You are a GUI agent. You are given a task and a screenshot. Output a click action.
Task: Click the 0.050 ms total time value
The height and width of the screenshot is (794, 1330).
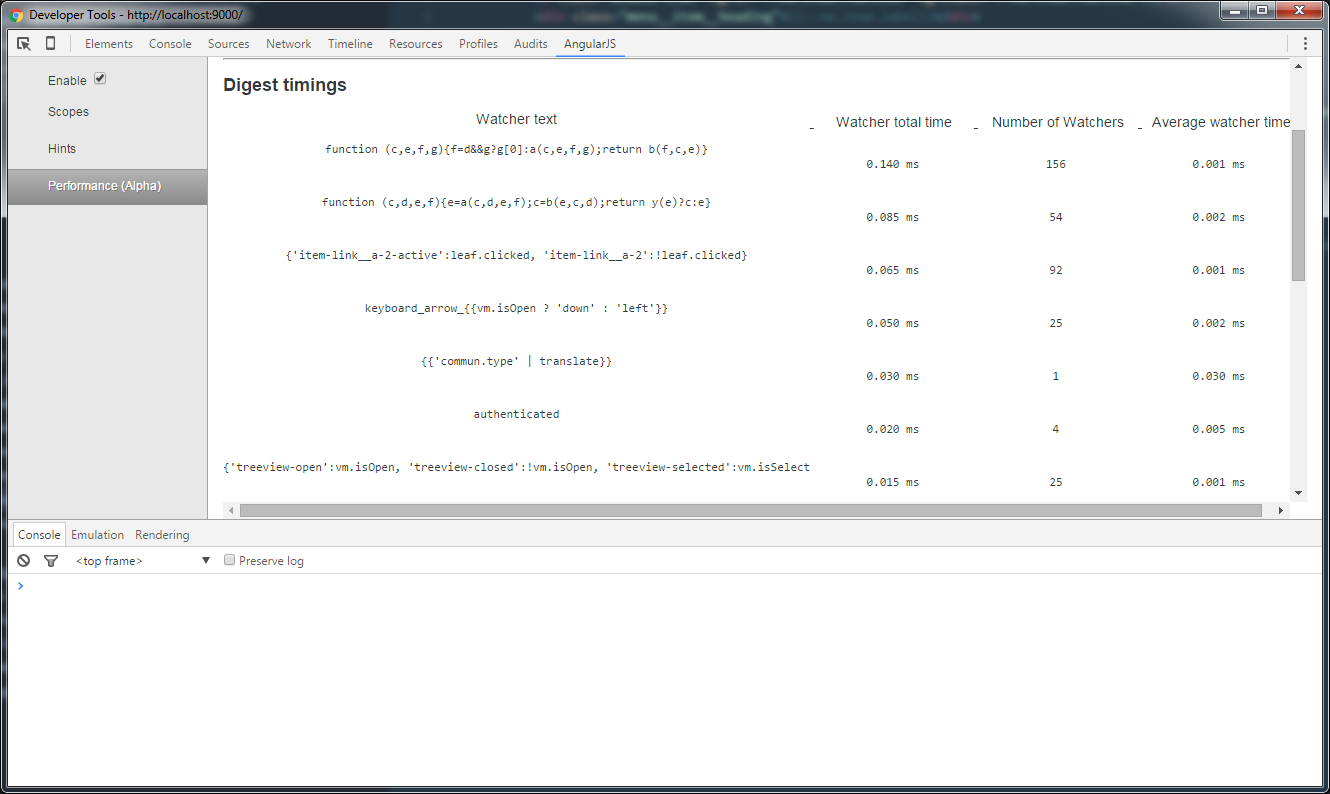[x=892, y=323]
